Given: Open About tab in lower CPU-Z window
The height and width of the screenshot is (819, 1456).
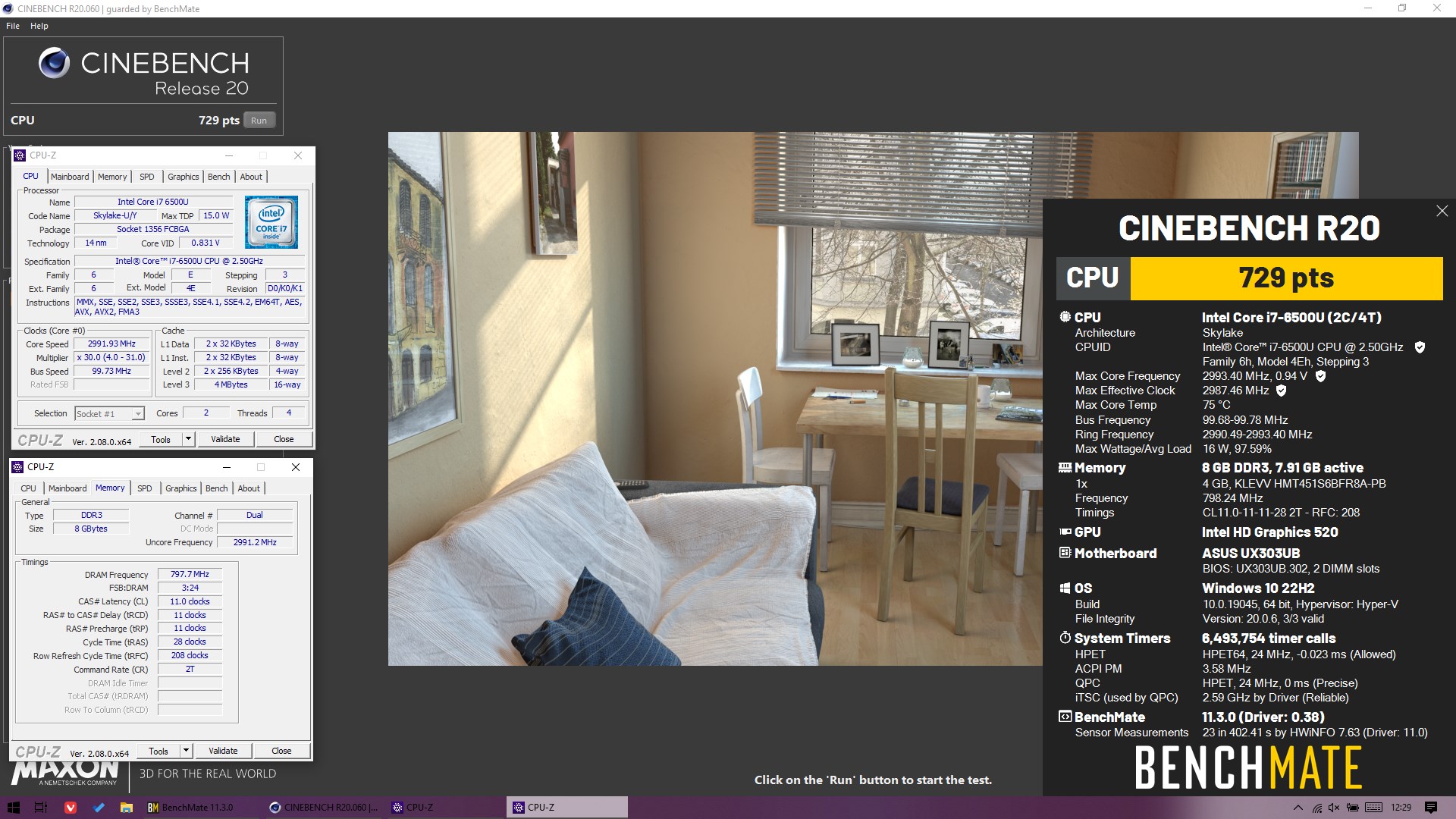Looking at the screenshot, I should click(x=249, y=488).
